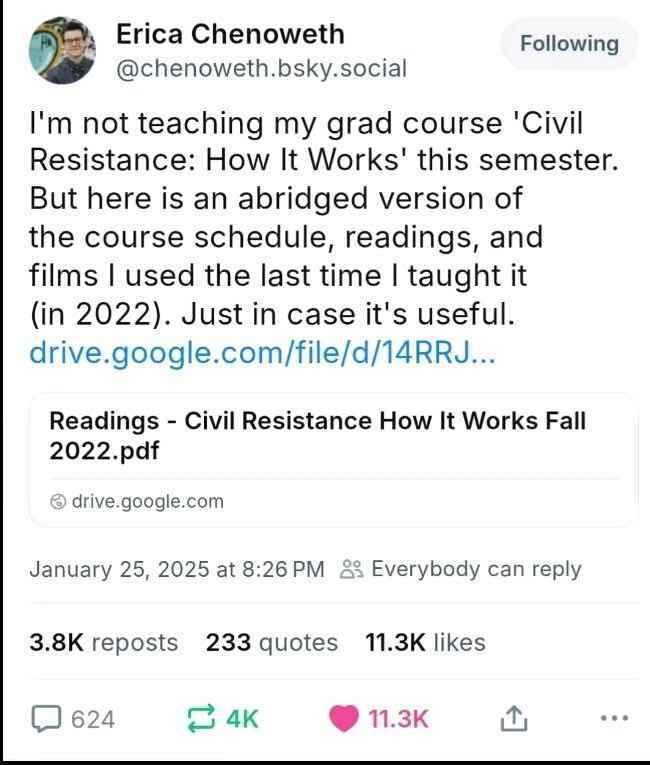Open the drive.google.com/file/d/14RRJ... link

pyautogui.click(x=259, y=352)
